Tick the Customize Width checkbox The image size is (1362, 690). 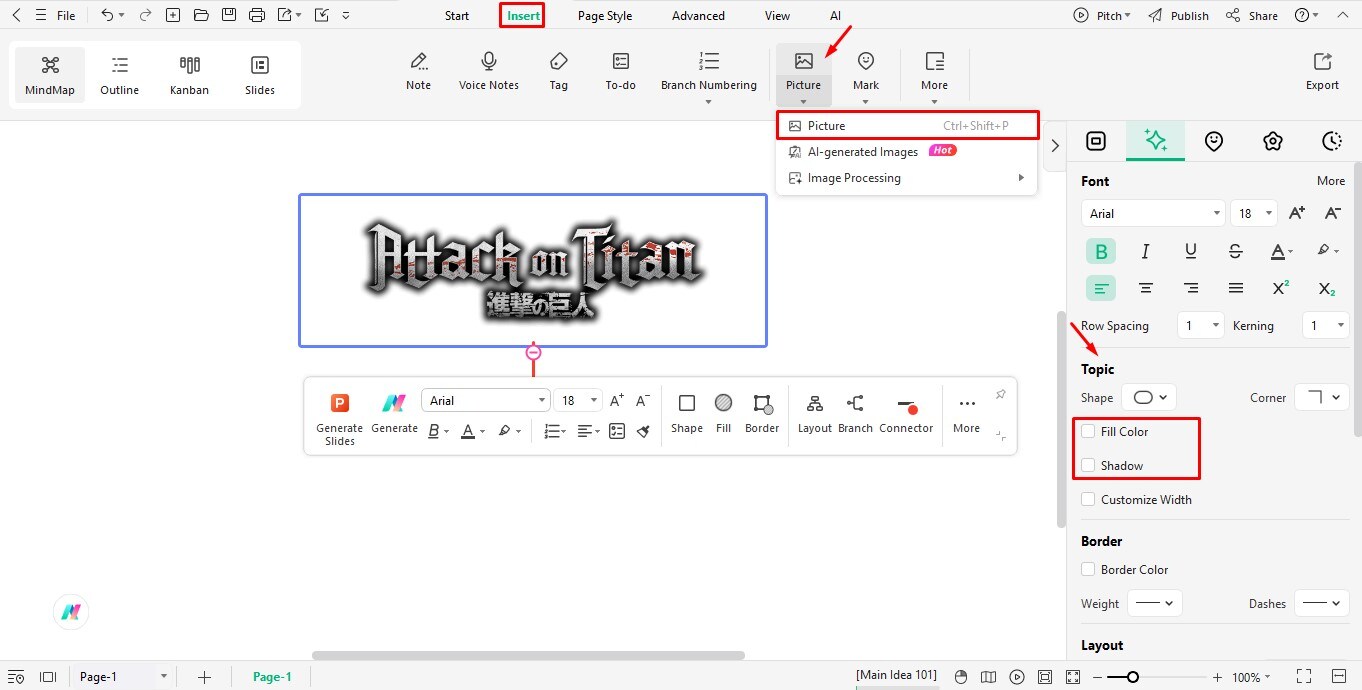[1088, 500]
